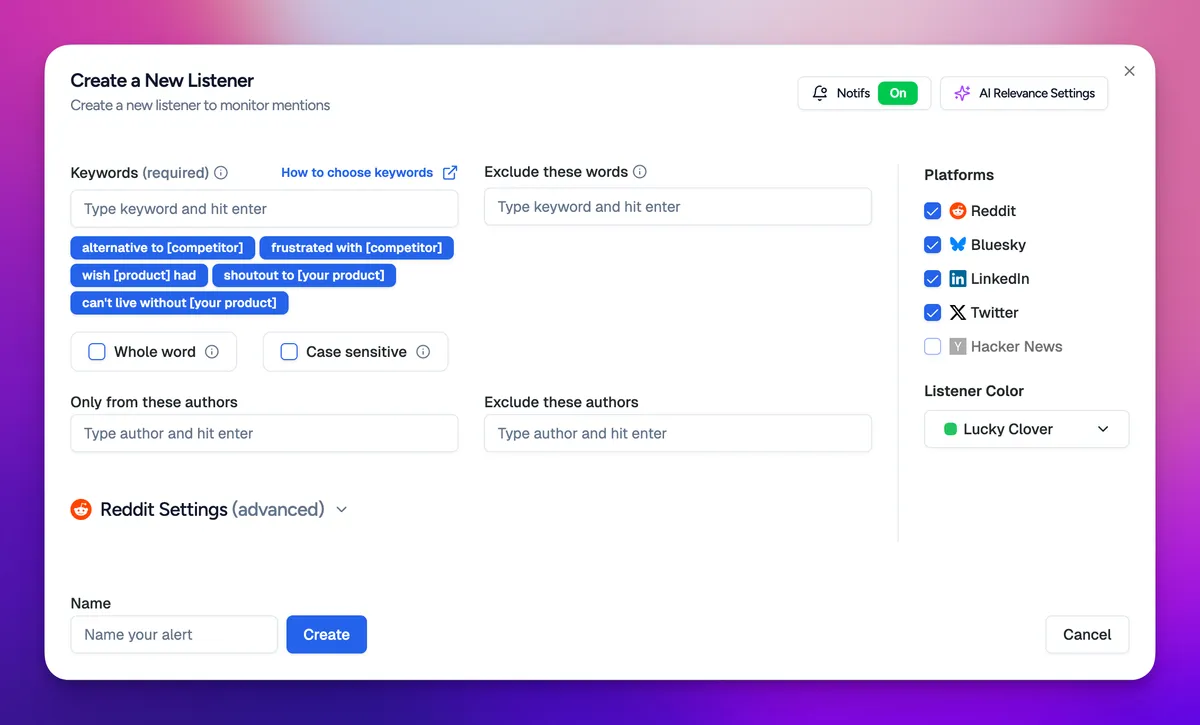Select the frustrated with [competitor] keyword tag
The width and height of the screenshot is (1200, 725).
[356, 248]
